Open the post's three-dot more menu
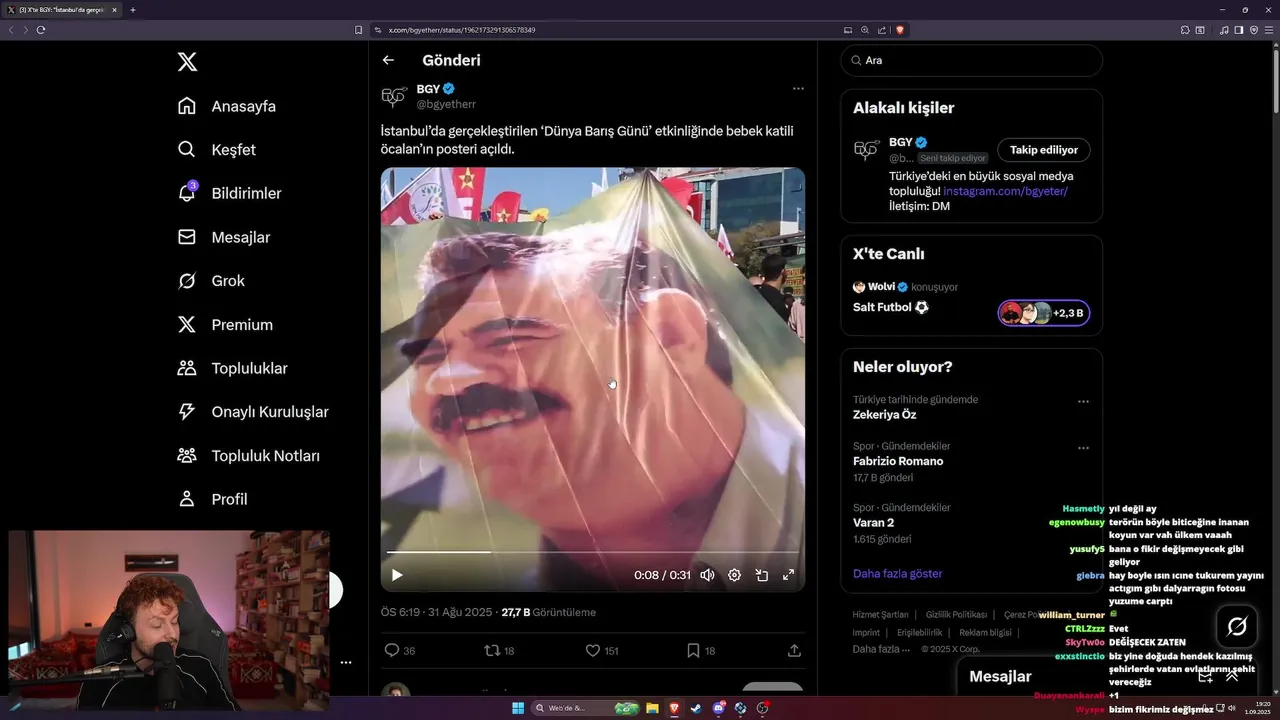The height and width of the screenshot is (720, 1280). [798, 88]
